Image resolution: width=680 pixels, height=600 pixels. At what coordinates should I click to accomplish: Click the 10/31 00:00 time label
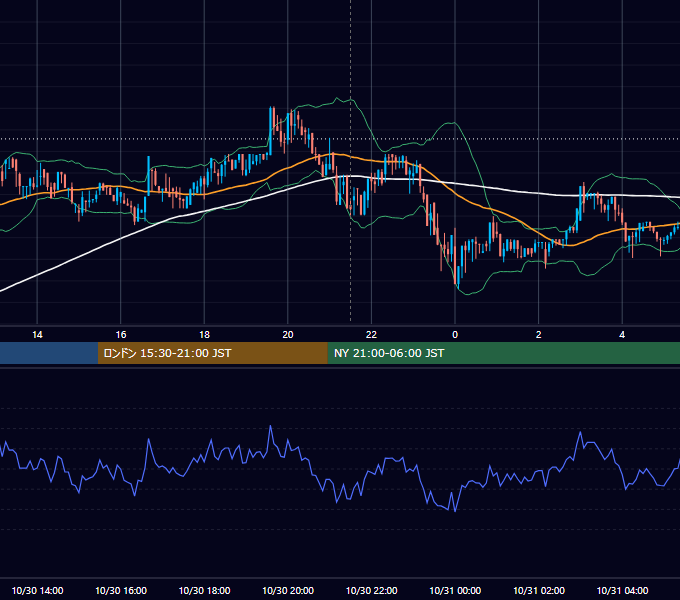point(455,590)
